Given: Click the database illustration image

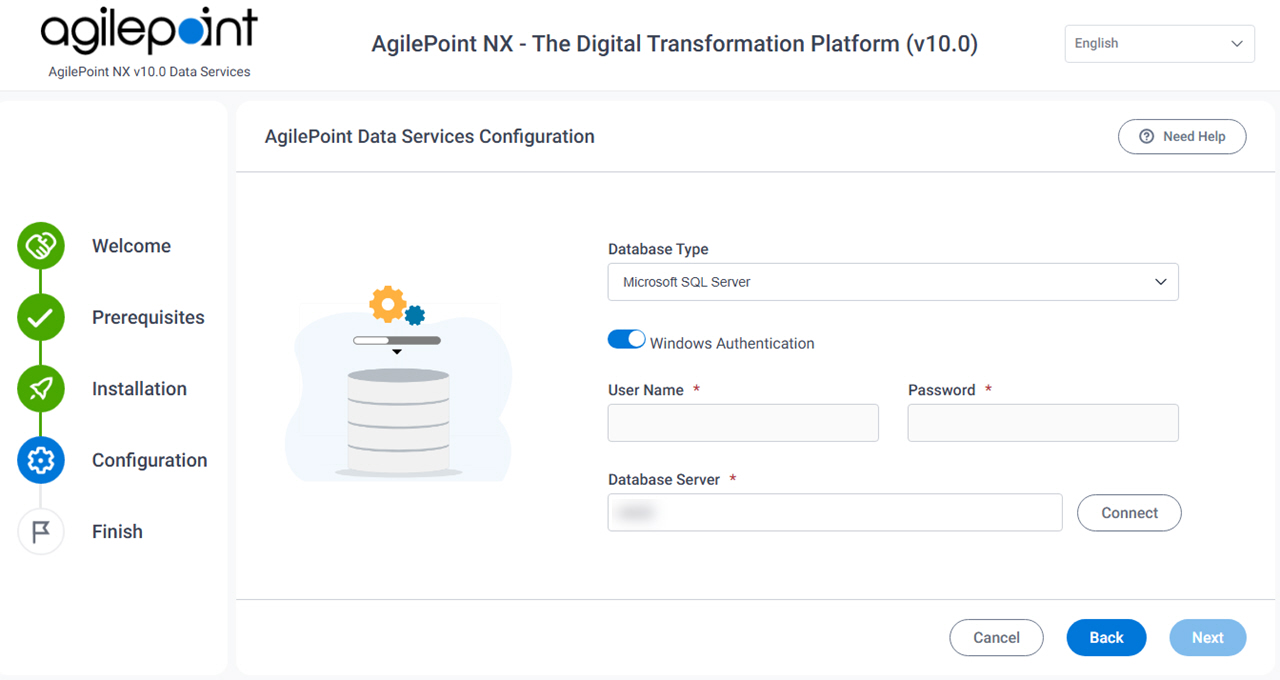Looking at the screenshot, I should tap(398, 384).
